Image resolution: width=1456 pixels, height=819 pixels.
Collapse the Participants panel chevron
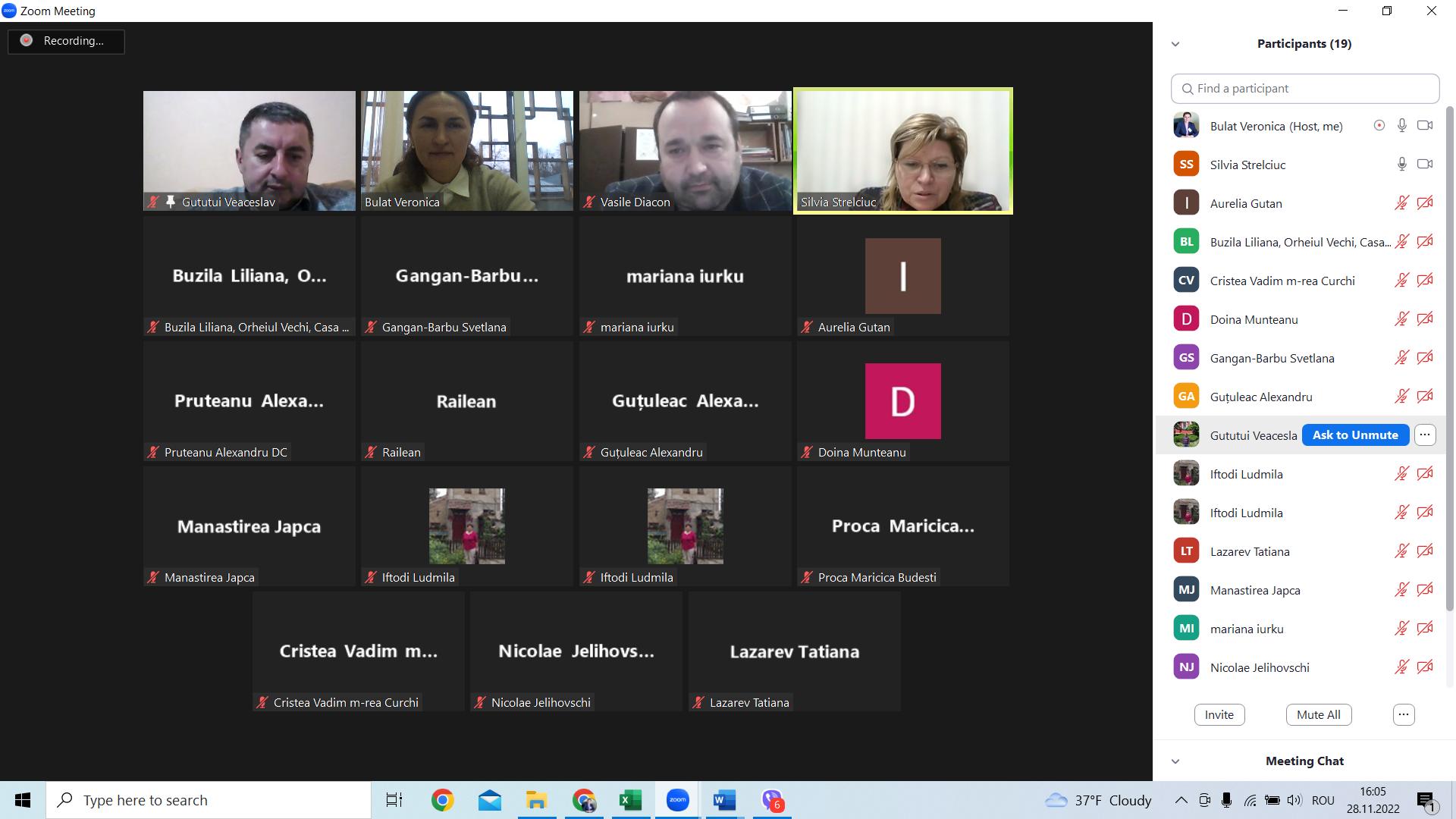(1175, 44)
